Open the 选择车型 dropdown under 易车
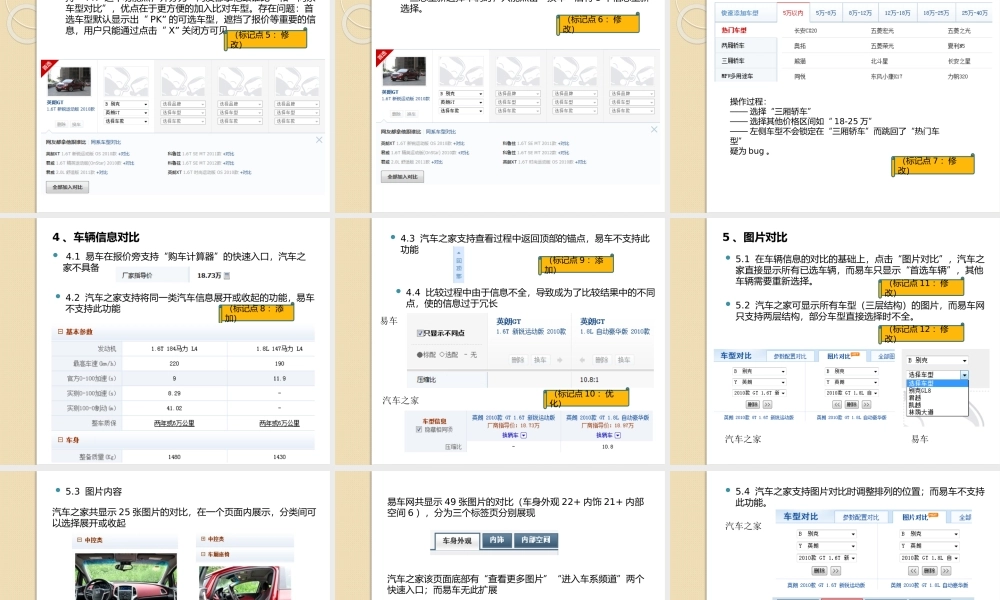 (x=937, y=375)
